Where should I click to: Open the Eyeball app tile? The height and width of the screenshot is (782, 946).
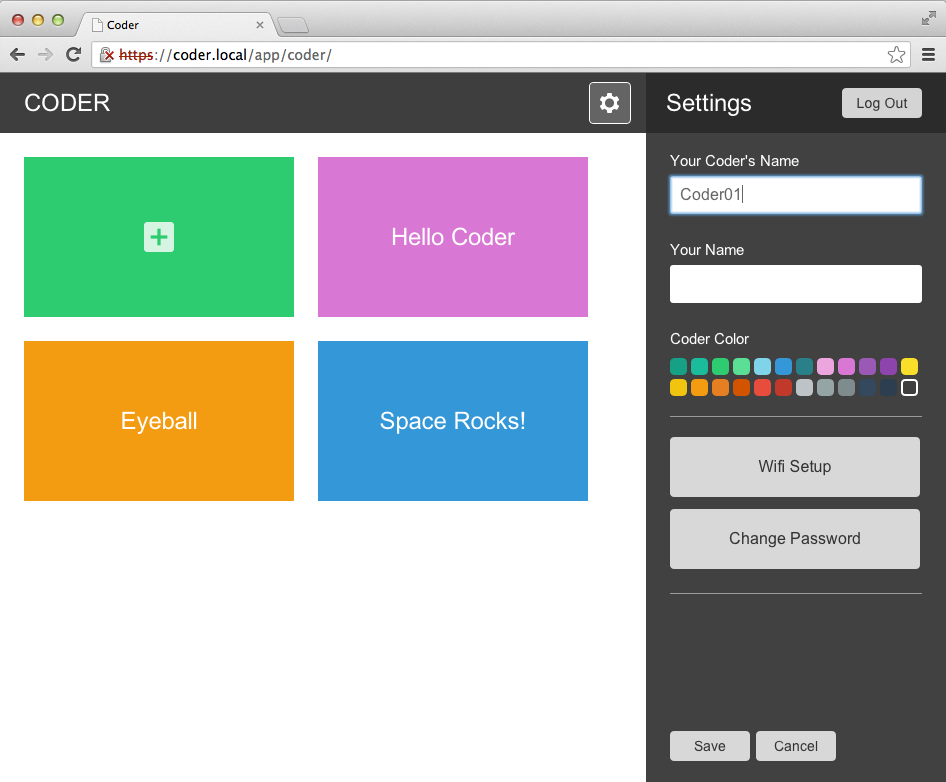coord(159,421)
